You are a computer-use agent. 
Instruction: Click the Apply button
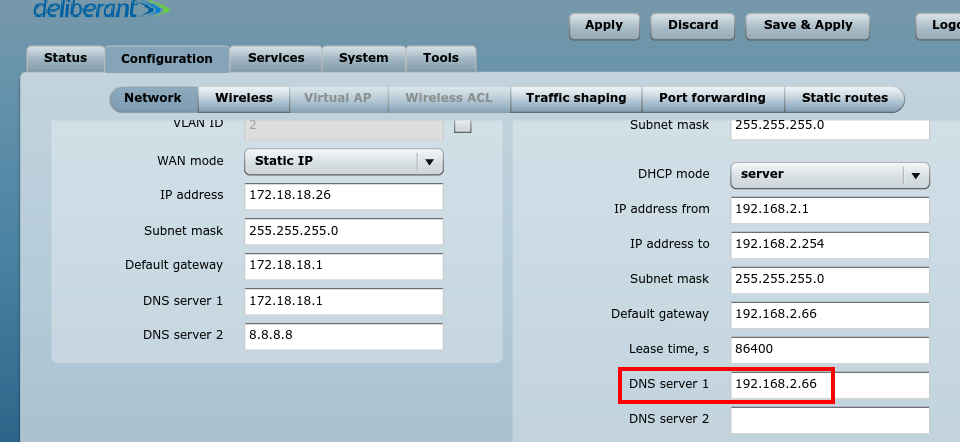[604, 26]
